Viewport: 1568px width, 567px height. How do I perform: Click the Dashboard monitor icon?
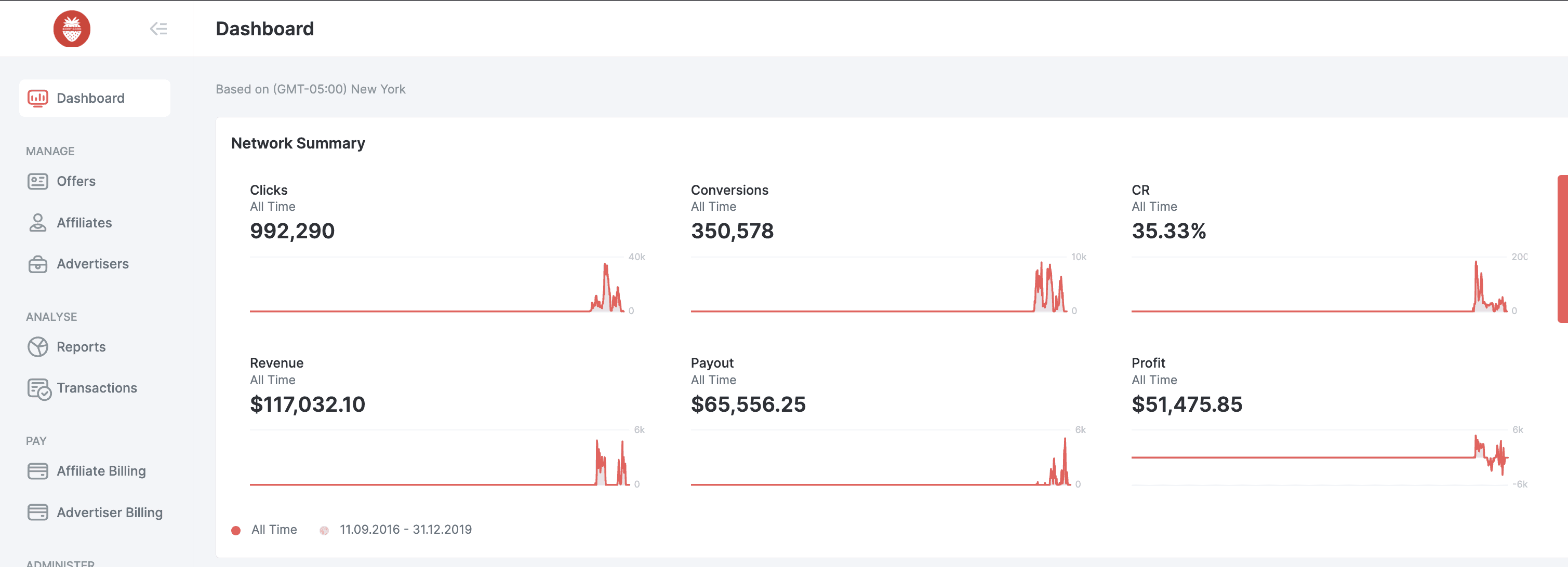(38, 98)
